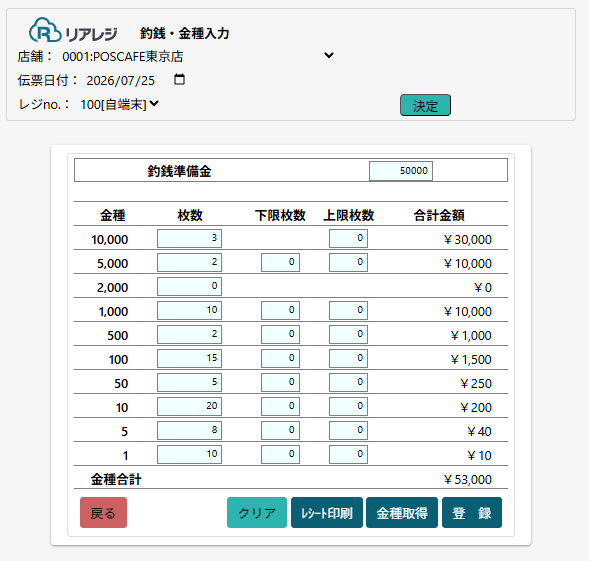Click the 上限枚数 column header
The height and width of the screenshot is (561, 589).
click(349, 215)
